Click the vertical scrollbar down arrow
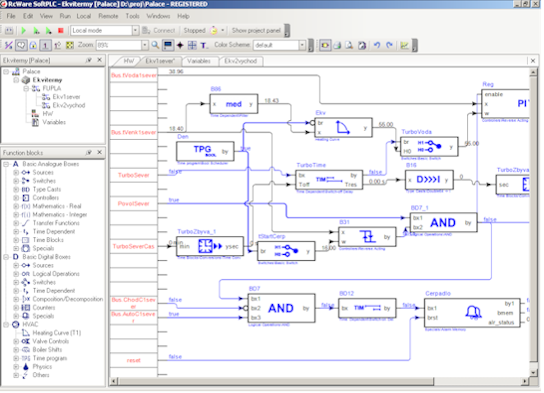This screenshot has height=393, width=544. [x=534, y=373]
